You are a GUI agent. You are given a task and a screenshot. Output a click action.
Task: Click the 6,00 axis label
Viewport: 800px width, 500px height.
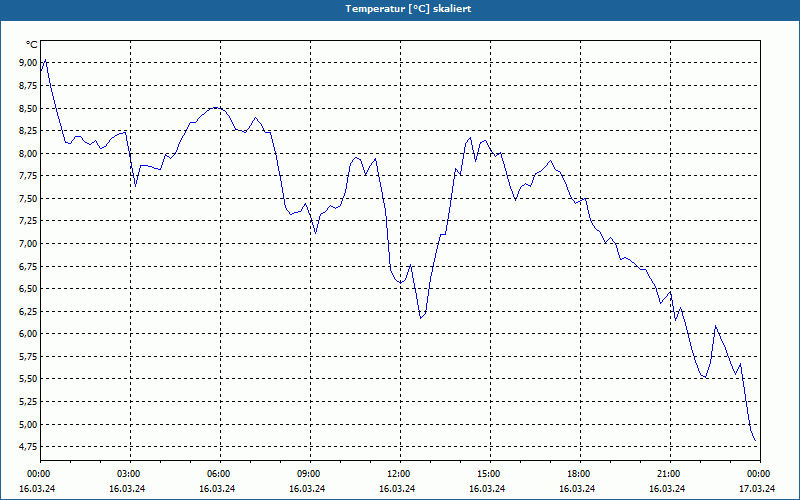28,334
